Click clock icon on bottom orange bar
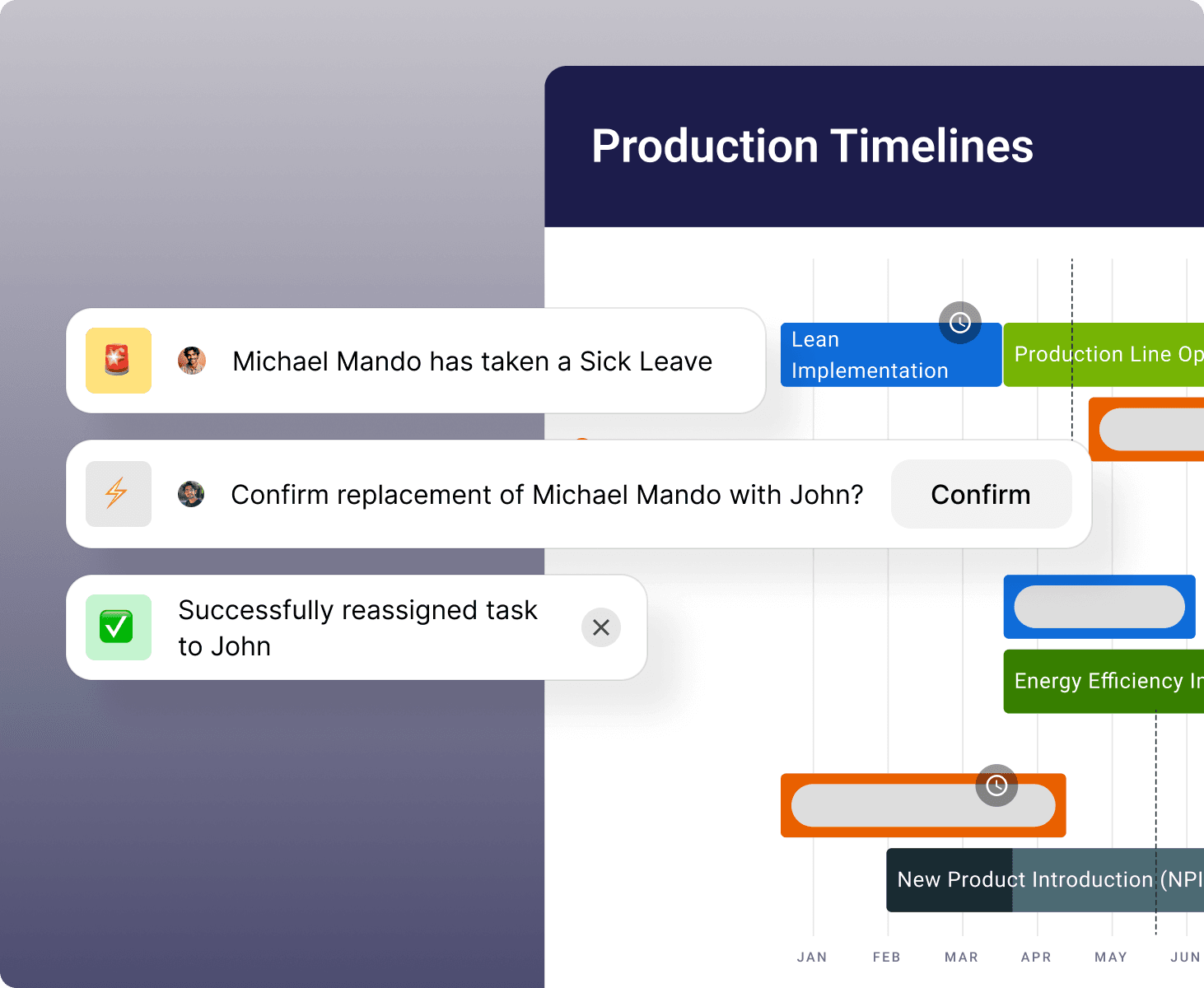Screen dimensions: 1204x988 (x=996, y=785)
